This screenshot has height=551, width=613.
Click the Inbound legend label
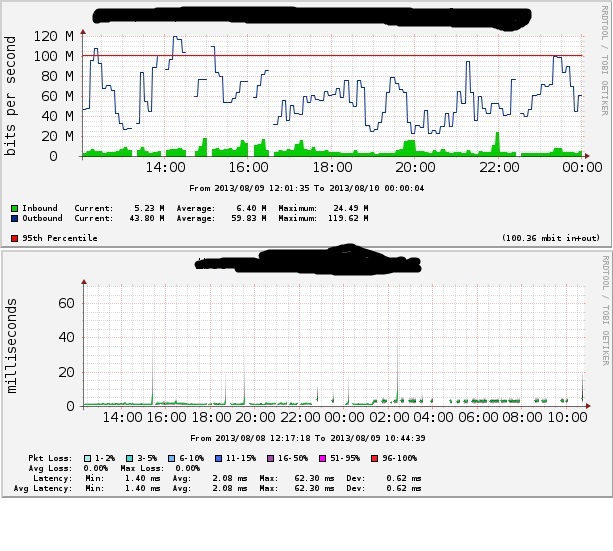[39, 208]
